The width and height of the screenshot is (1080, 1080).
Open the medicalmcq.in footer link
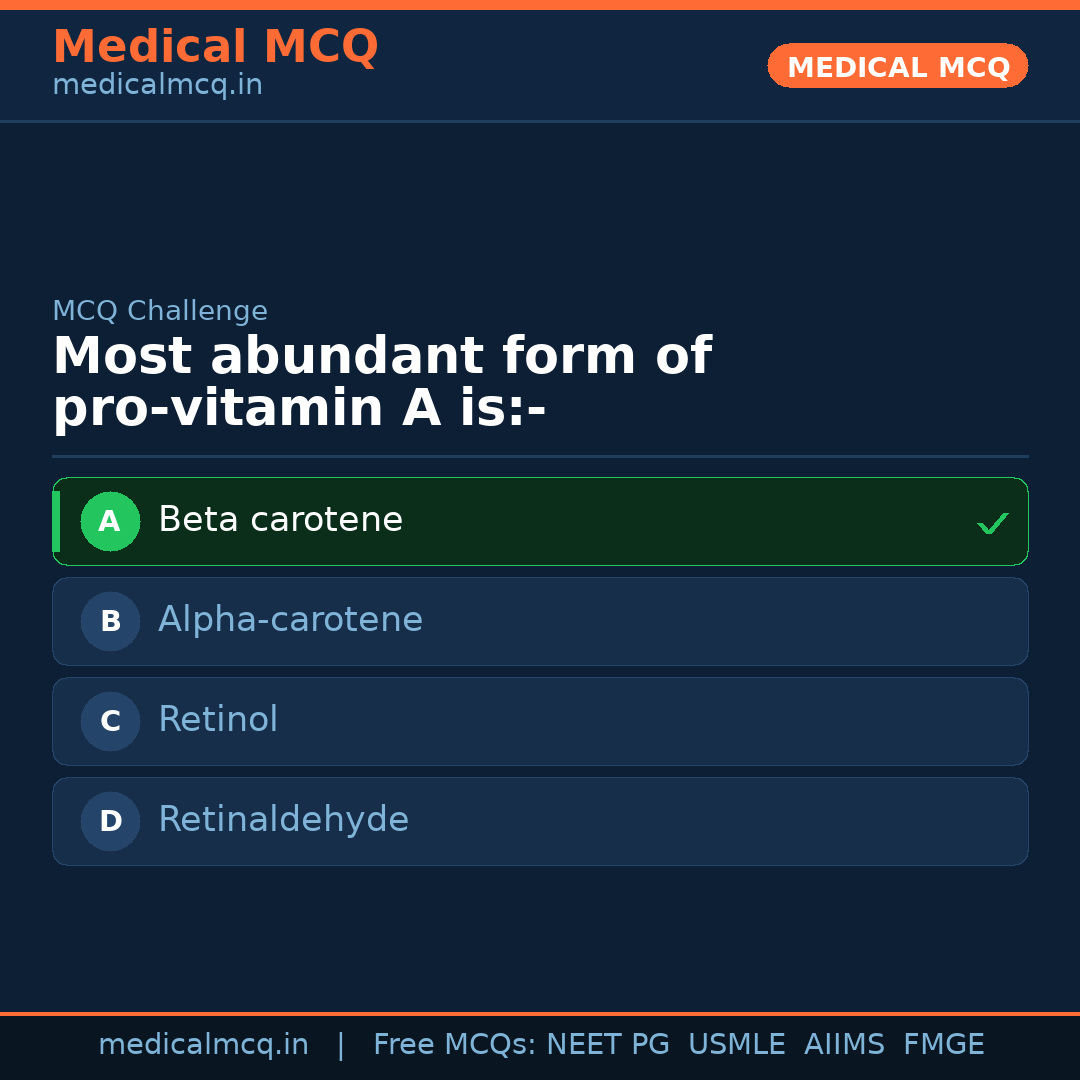(204, 1044)
